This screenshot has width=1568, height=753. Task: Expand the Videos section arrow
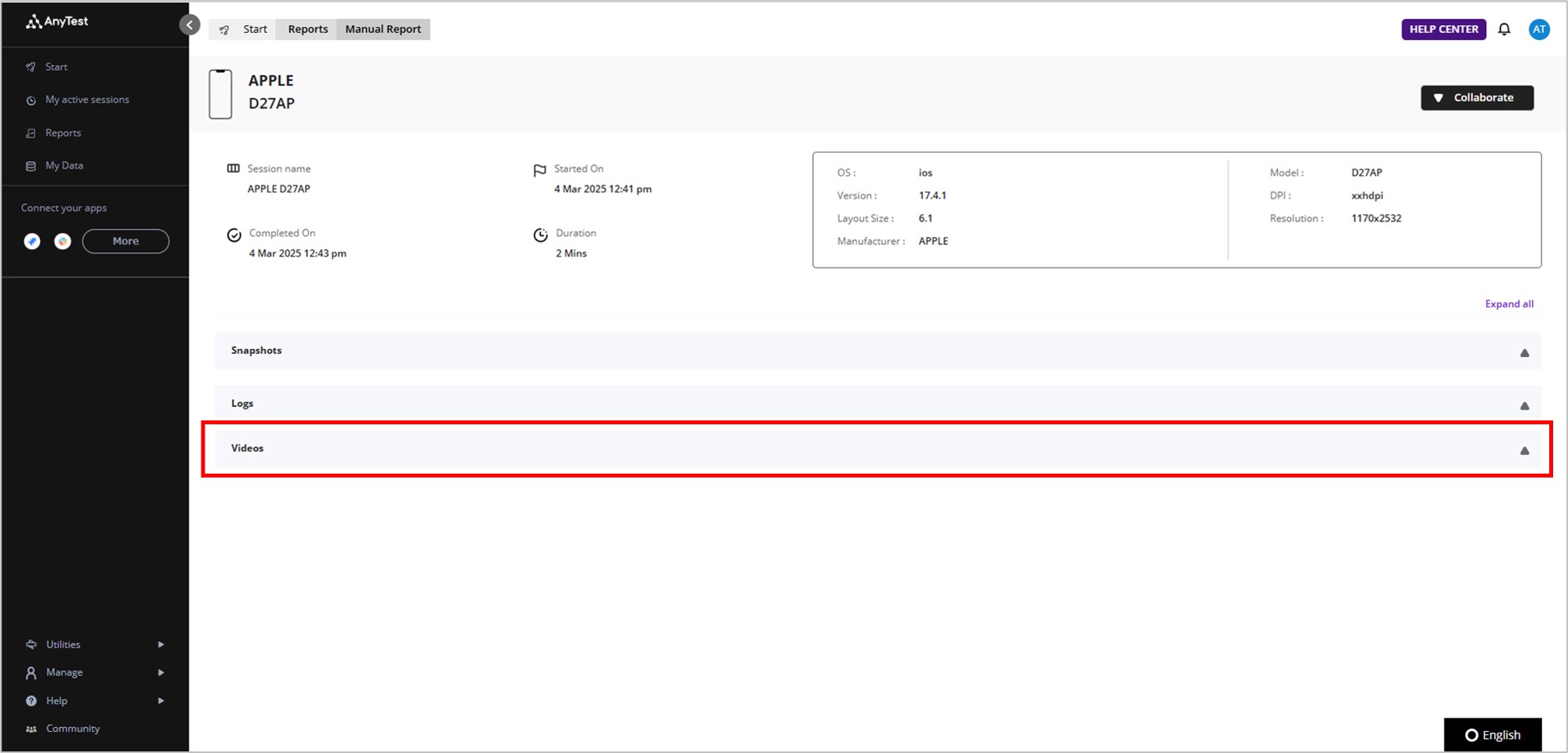[x=1525, y=451]
